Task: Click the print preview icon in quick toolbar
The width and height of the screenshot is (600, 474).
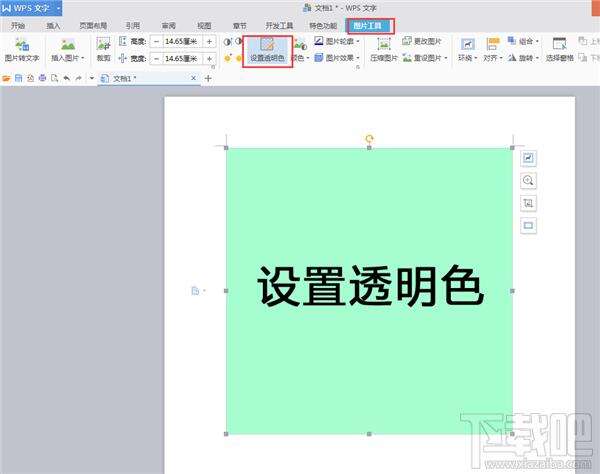Action: 54,78
